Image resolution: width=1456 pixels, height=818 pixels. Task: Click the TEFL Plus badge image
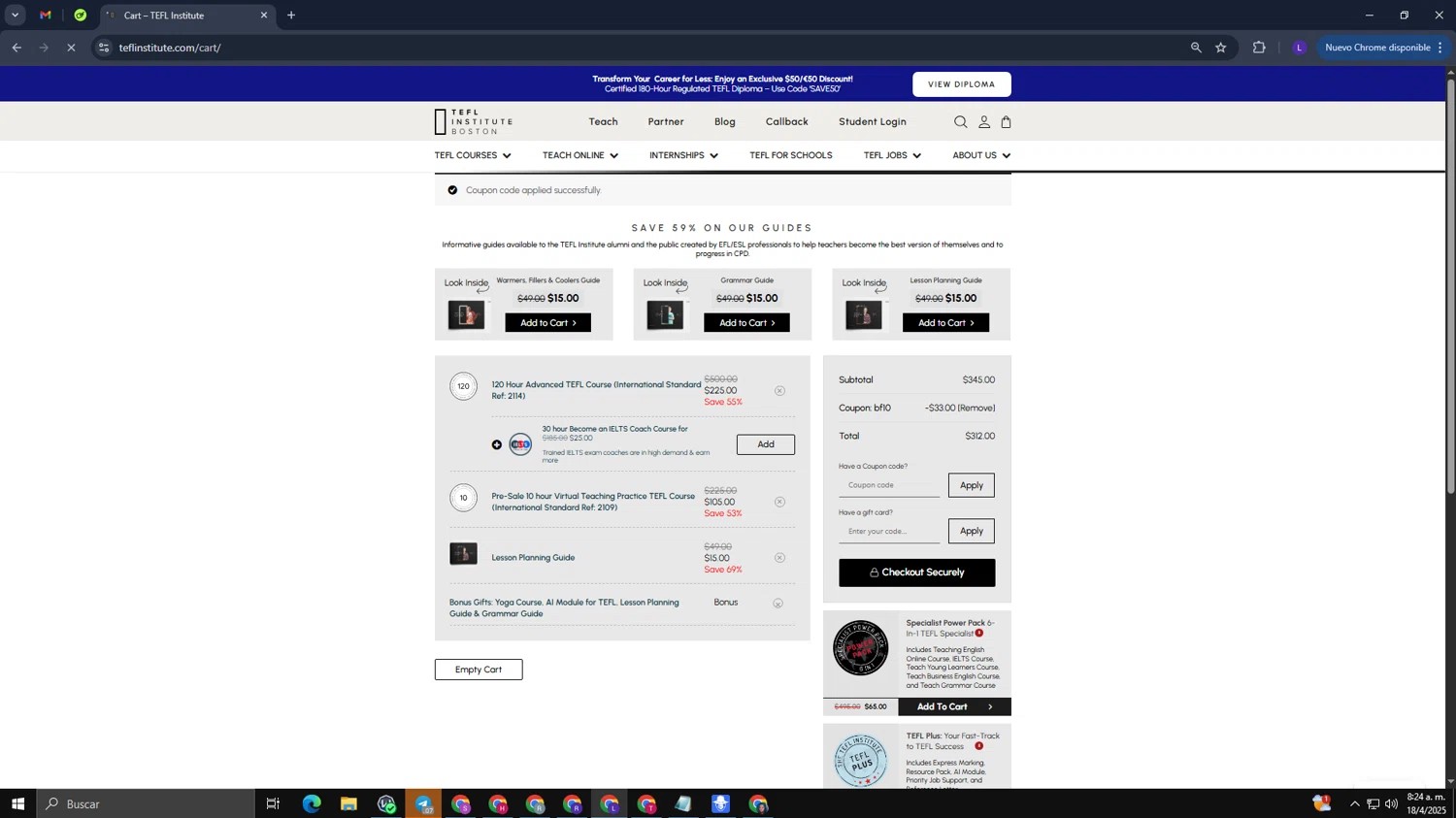861,760
